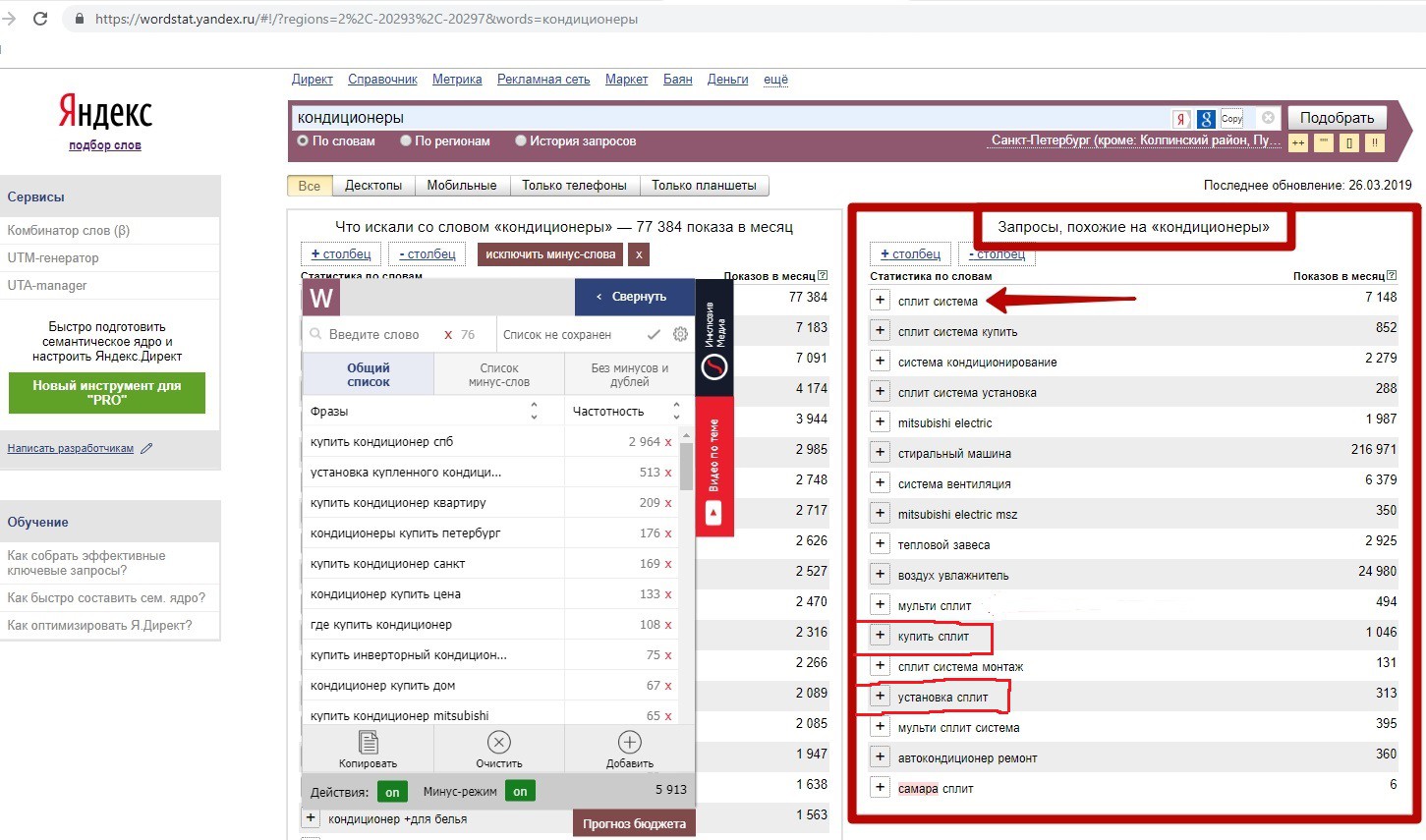Collapse the panel with Свернуть button

[635, 297]
